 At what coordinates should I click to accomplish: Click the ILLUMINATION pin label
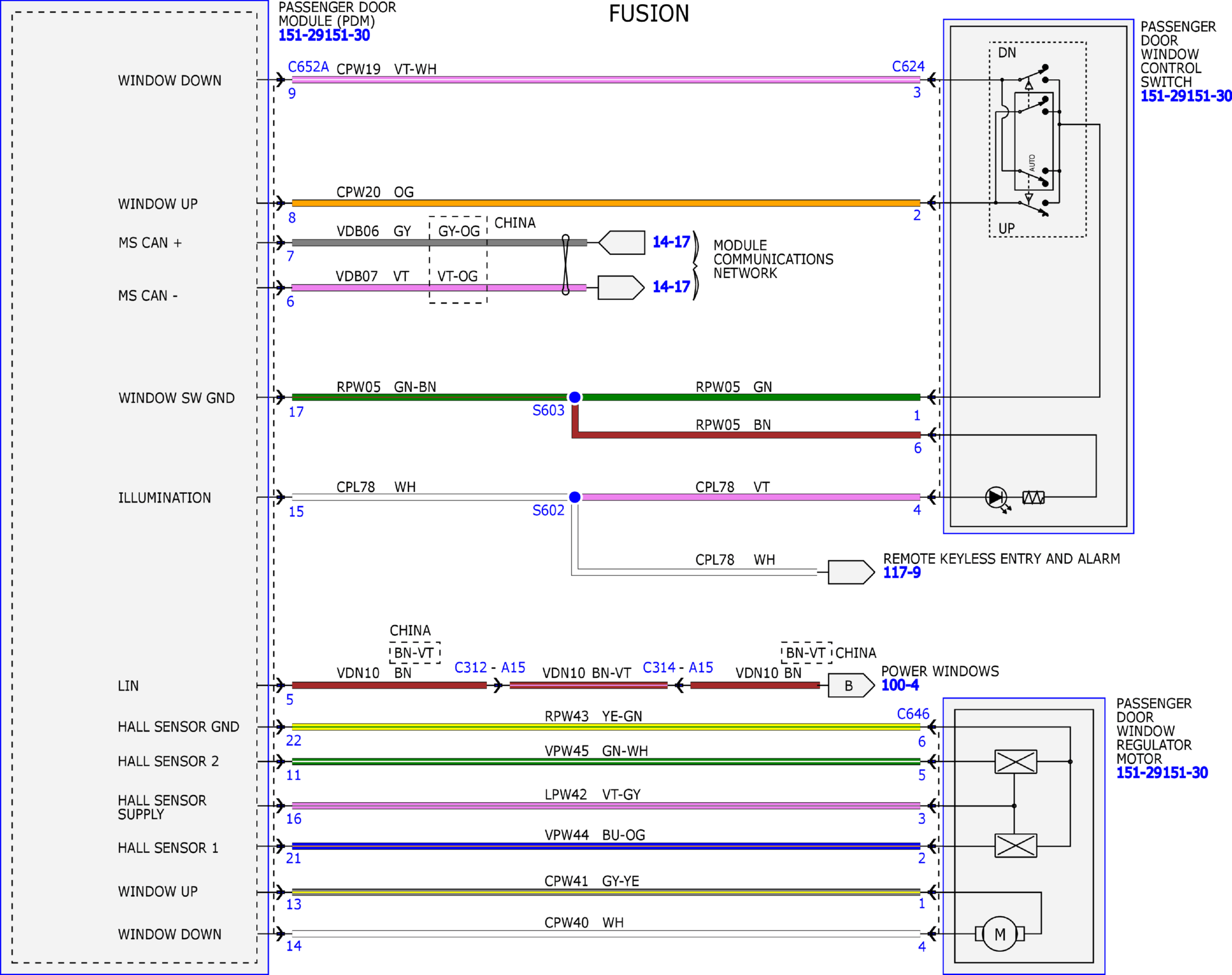pos(164,498)
